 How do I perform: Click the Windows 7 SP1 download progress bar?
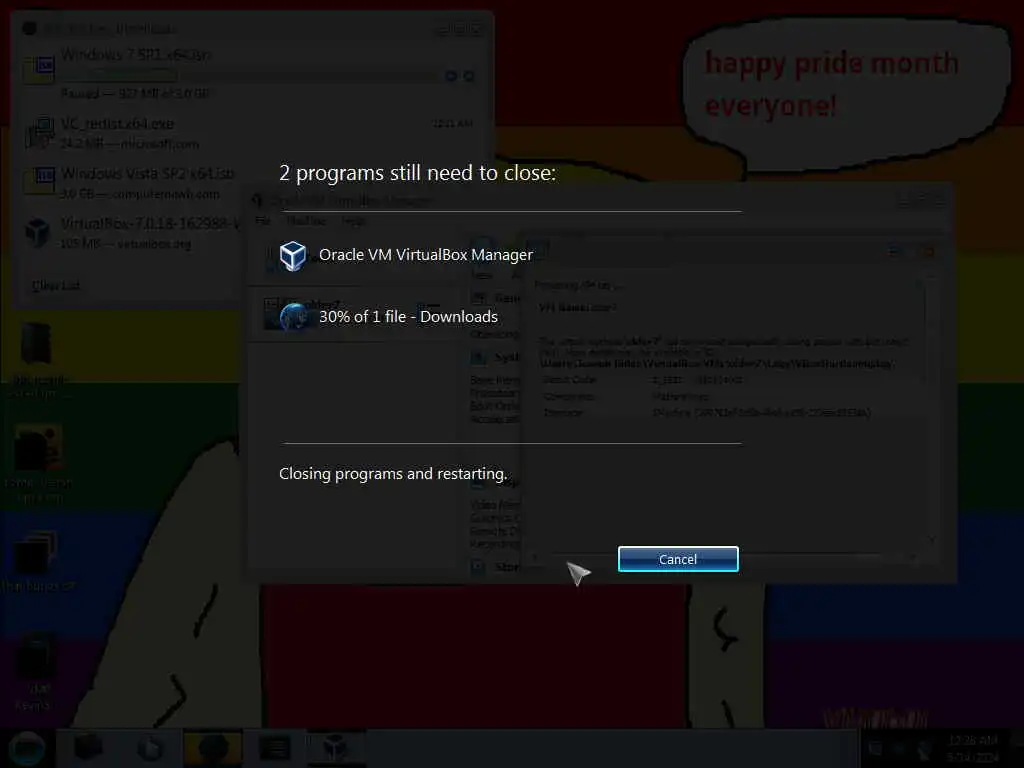pyautogui.click(x=248, y=76)
